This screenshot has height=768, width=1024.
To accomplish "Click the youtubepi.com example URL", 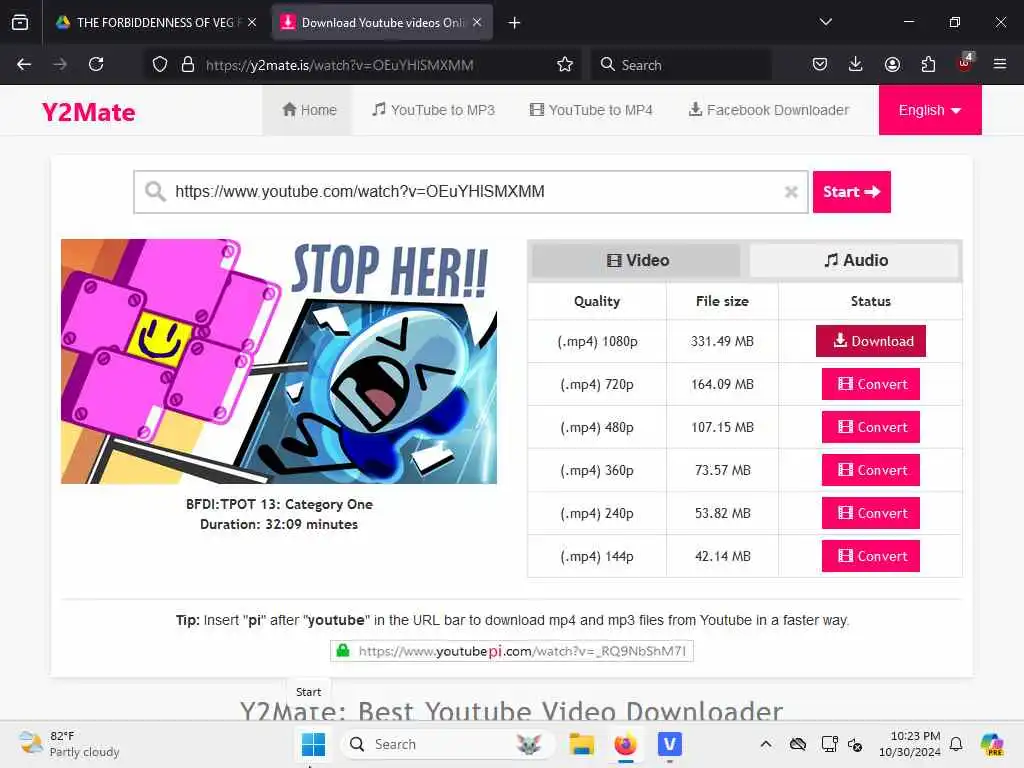I will tap(512, 651).
